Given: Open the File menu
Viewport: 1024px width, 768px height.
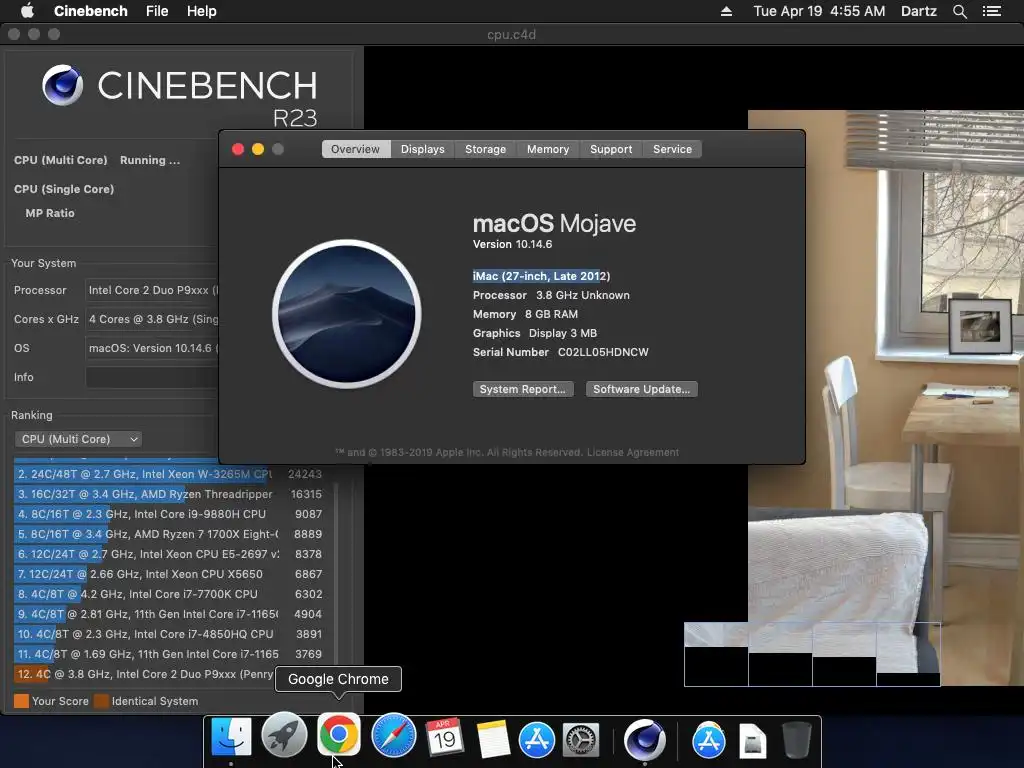Looking at the screenshot, I should click(x=157, y=11).
